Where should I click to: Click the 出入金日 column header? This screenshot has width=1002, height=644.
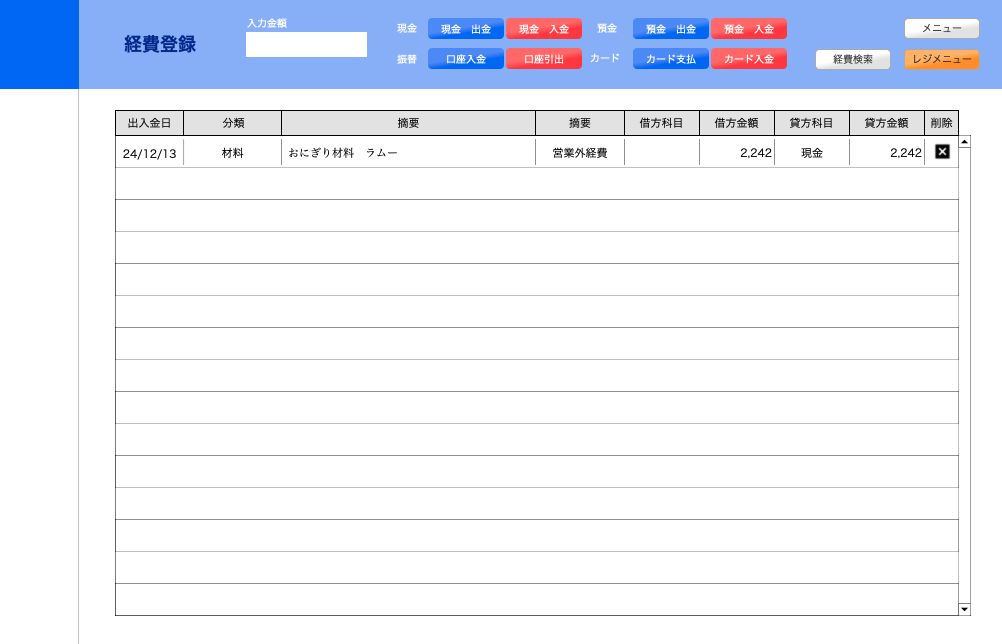coord(149,123)
